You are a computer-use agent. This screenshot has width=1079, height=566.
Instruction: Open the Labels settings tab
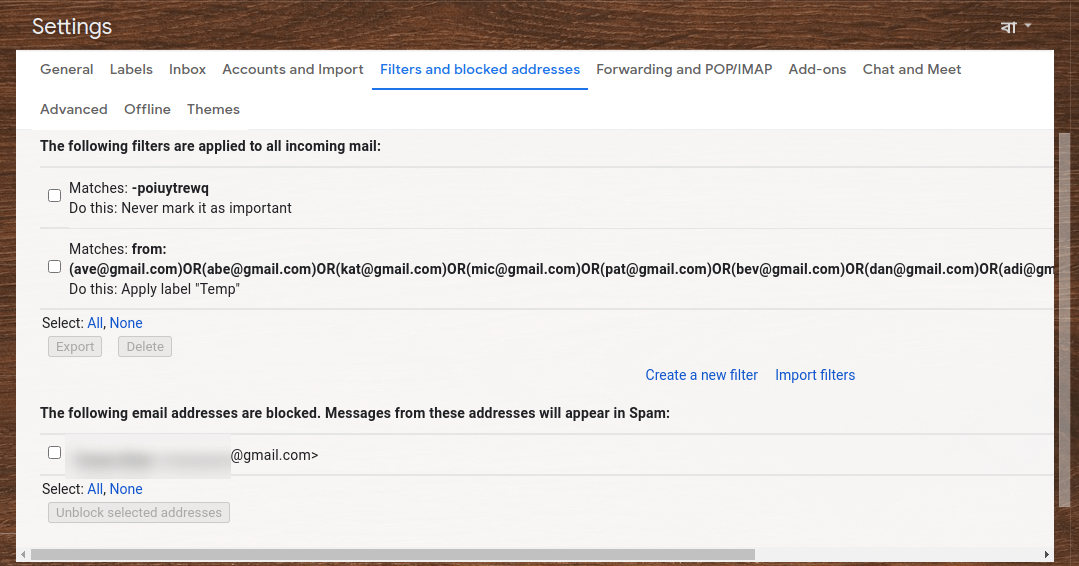131,69
